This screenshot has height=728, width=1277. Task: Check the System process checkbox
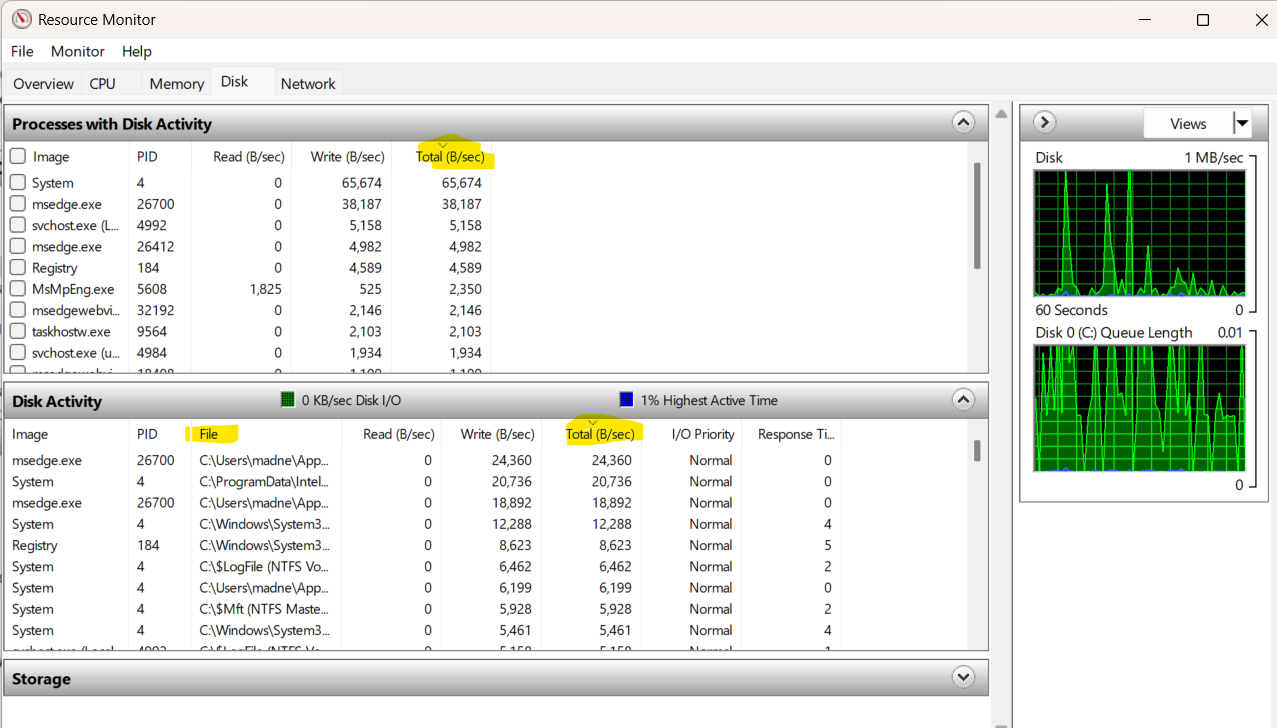click(x=18, y=183)
